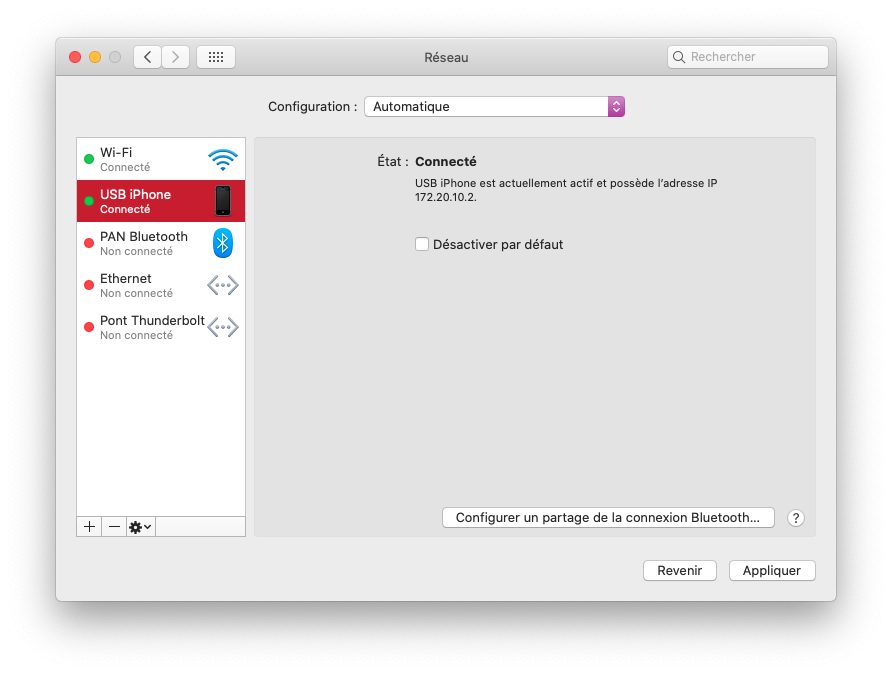Click Configurer un partage de connexion Bluetooth
The height and width of the screenshot is (675, 892).
(x=608, y=518)
